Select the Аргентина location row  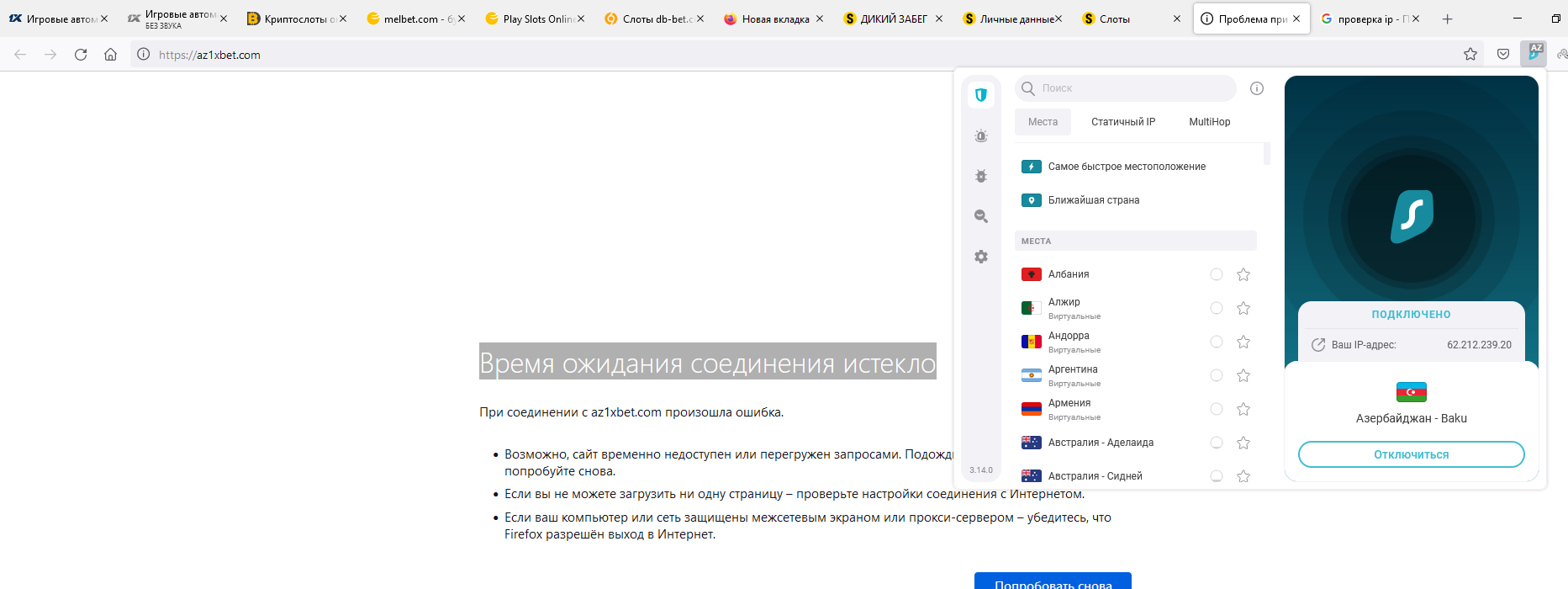point(1135,375)
